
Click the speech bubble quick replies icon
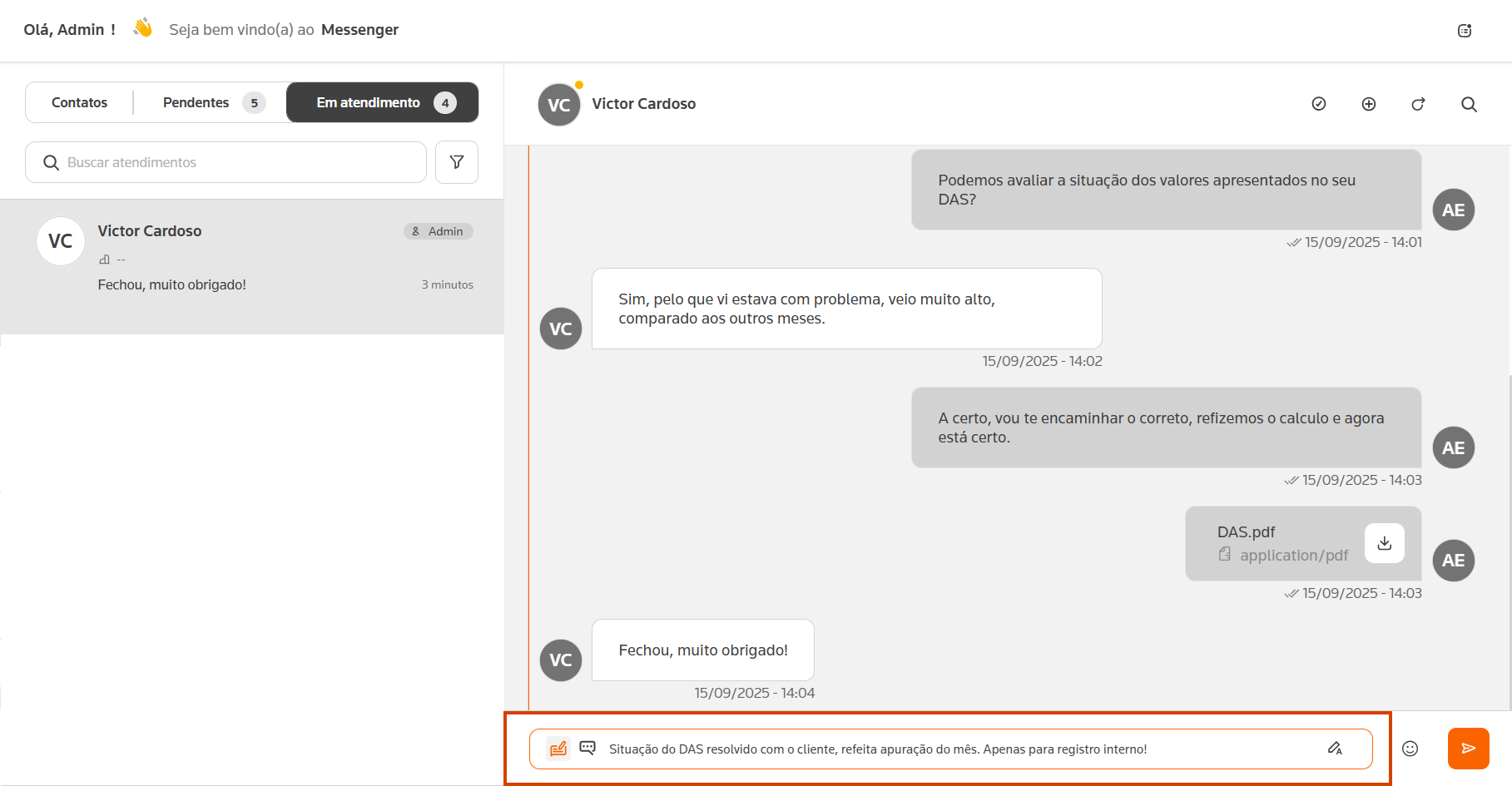(587, 748)
